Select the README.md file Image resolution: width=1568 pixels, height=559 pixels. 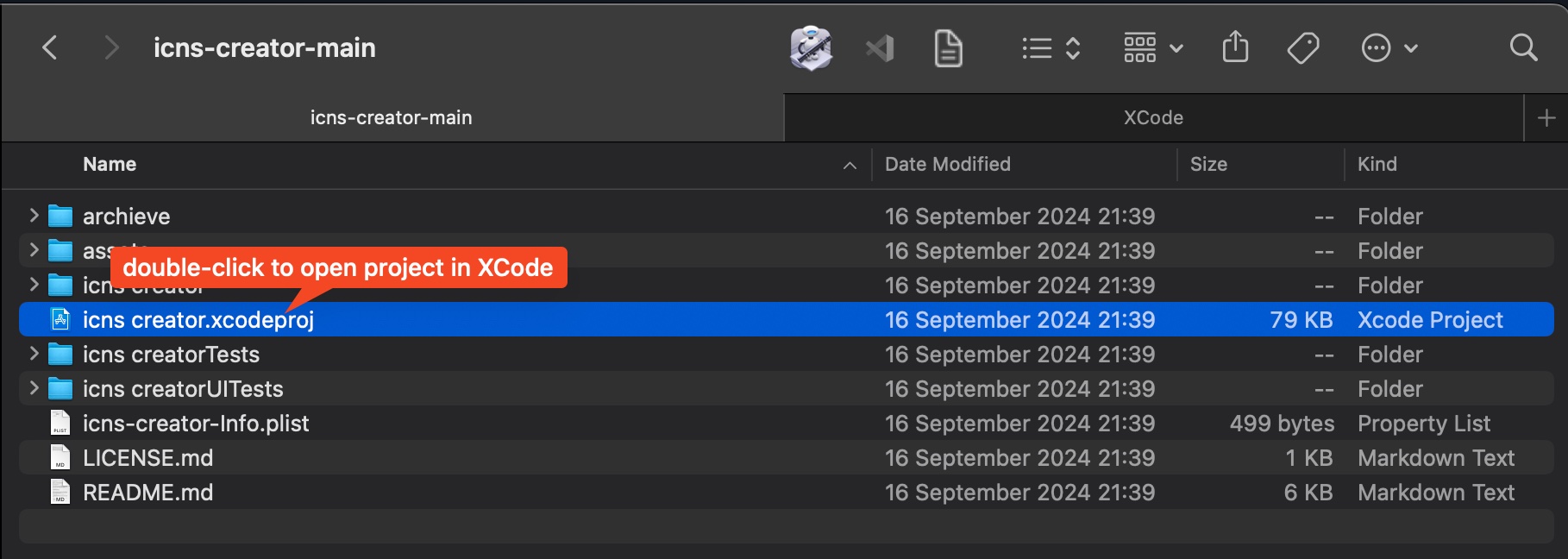pos(147,492)
